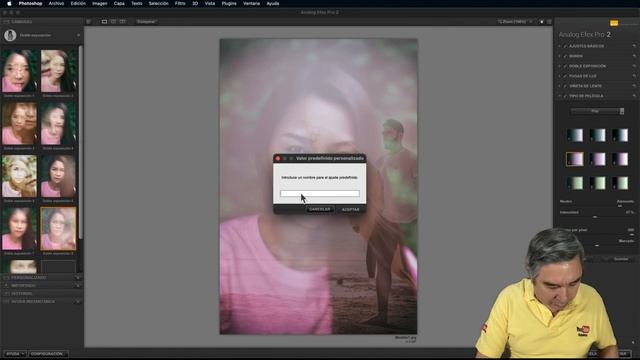Open the Plugins menu
Viewport: 640px width, 360px height.
pos(229,3)
